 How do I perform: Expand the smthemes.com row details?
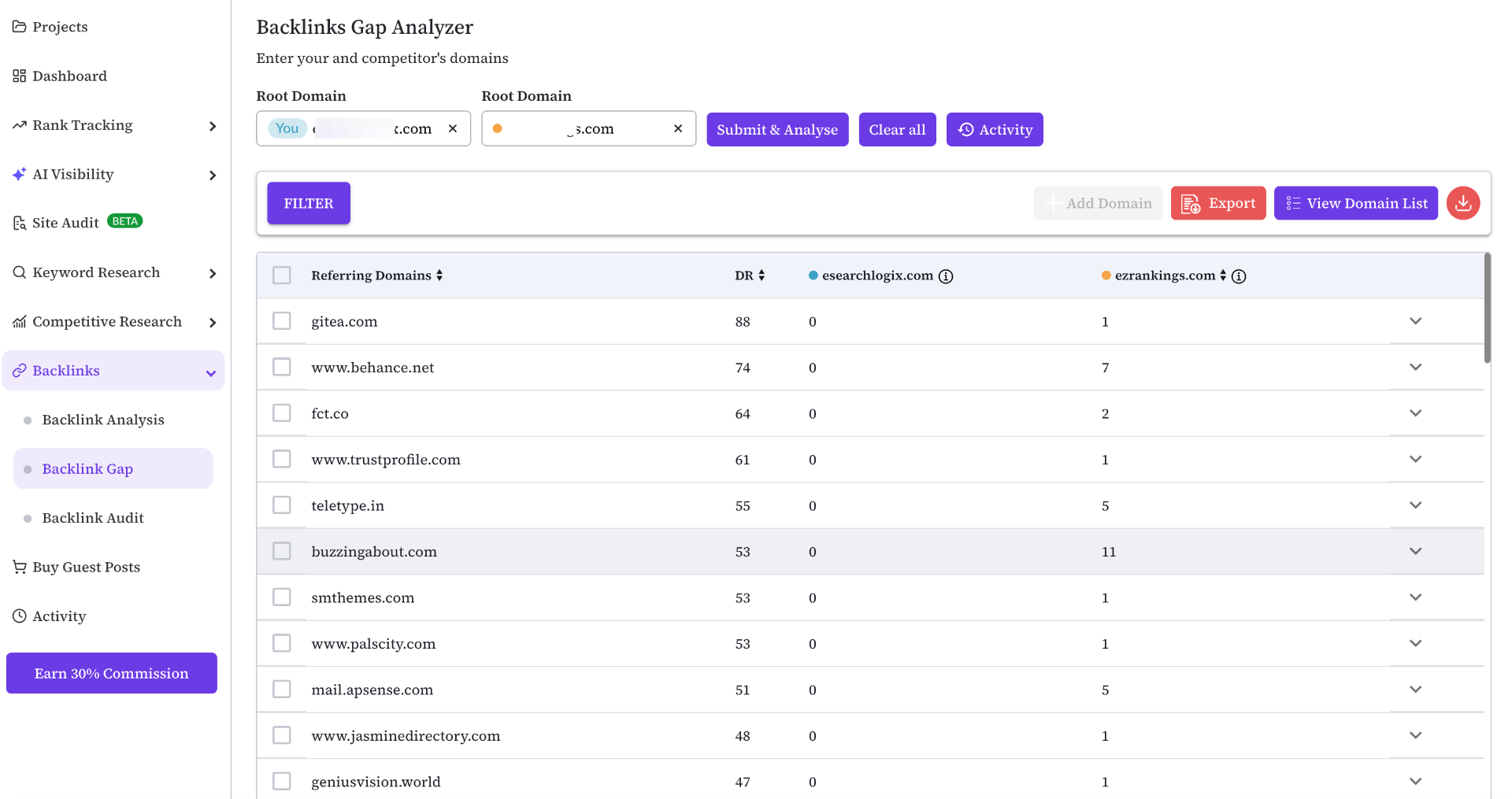(x=1416, y=597)
